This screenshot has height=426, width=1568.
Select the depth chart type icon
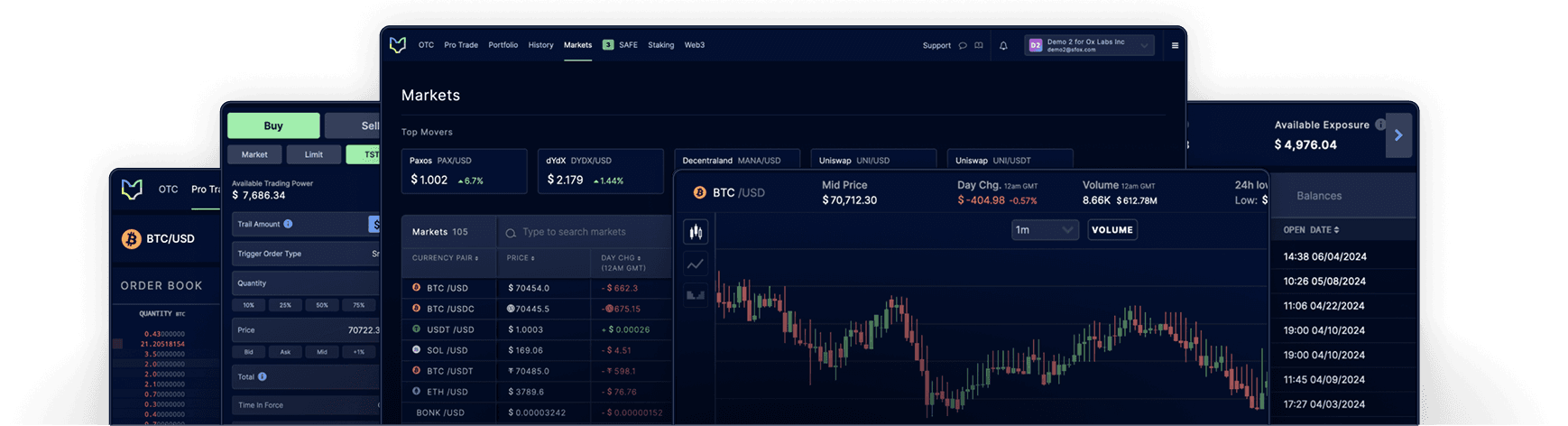(x=696, y=295)
